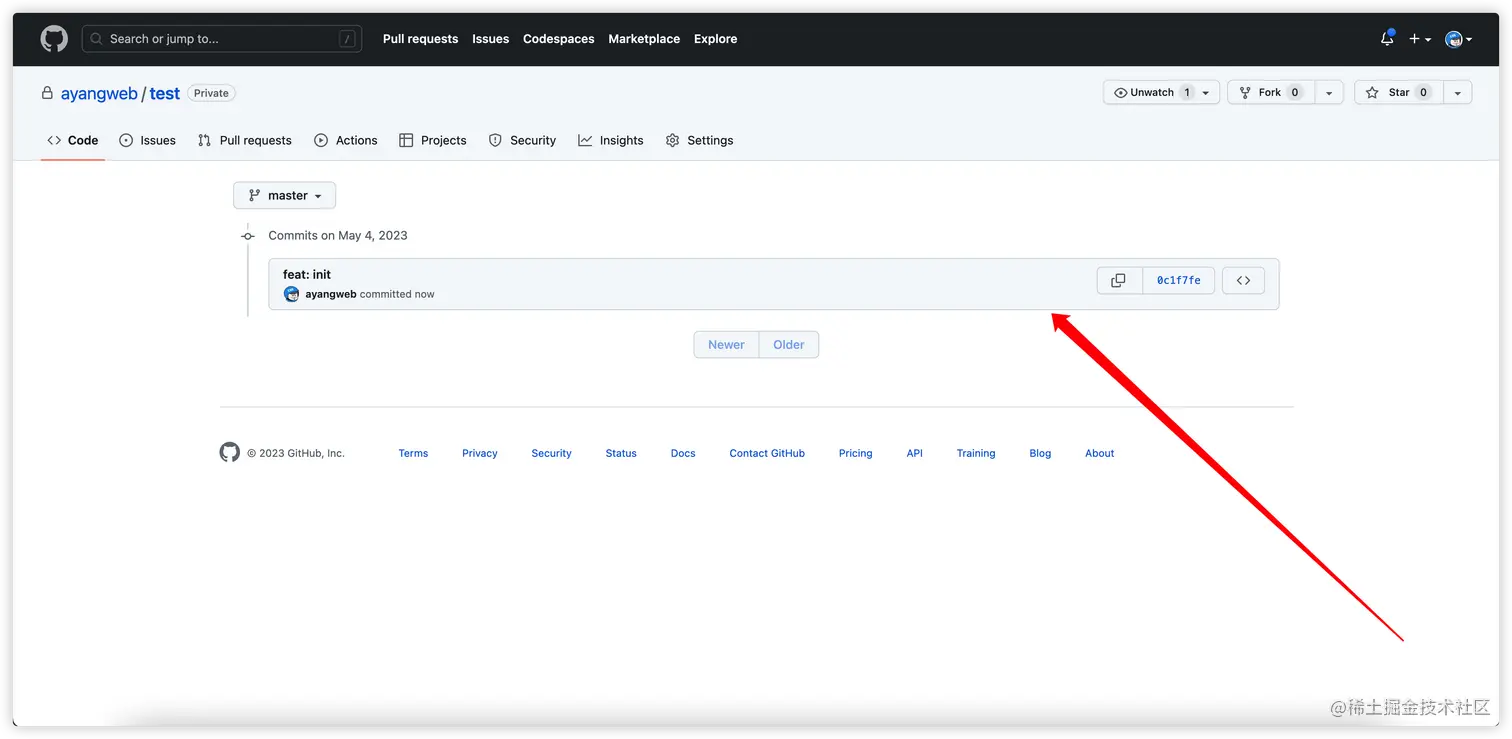This screenshot has width=1512, height=739.
Task: Open the Terms footer link
Action: (x=413, y=453)
